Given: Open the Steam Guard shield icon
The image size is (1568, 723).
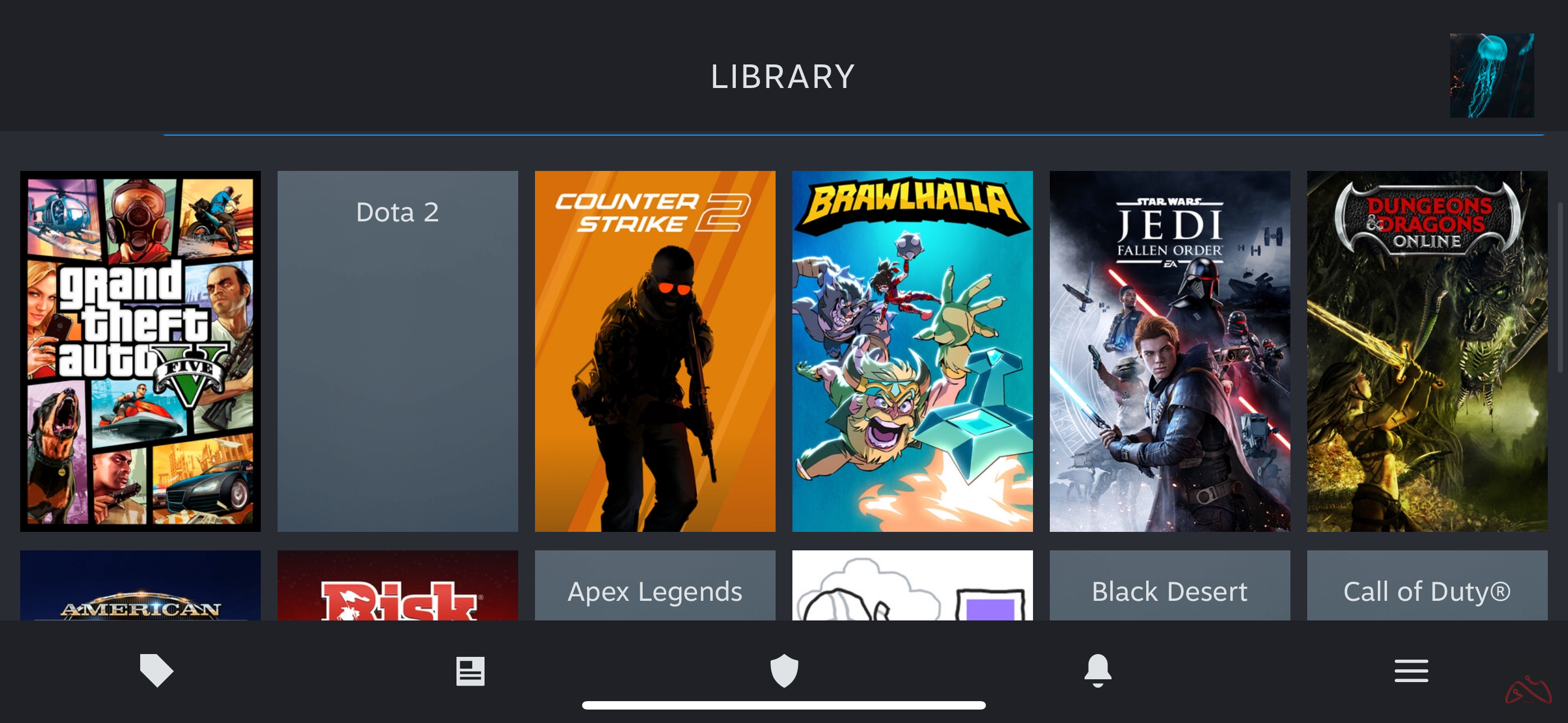Looking at the screenshot, I should 784,671.
